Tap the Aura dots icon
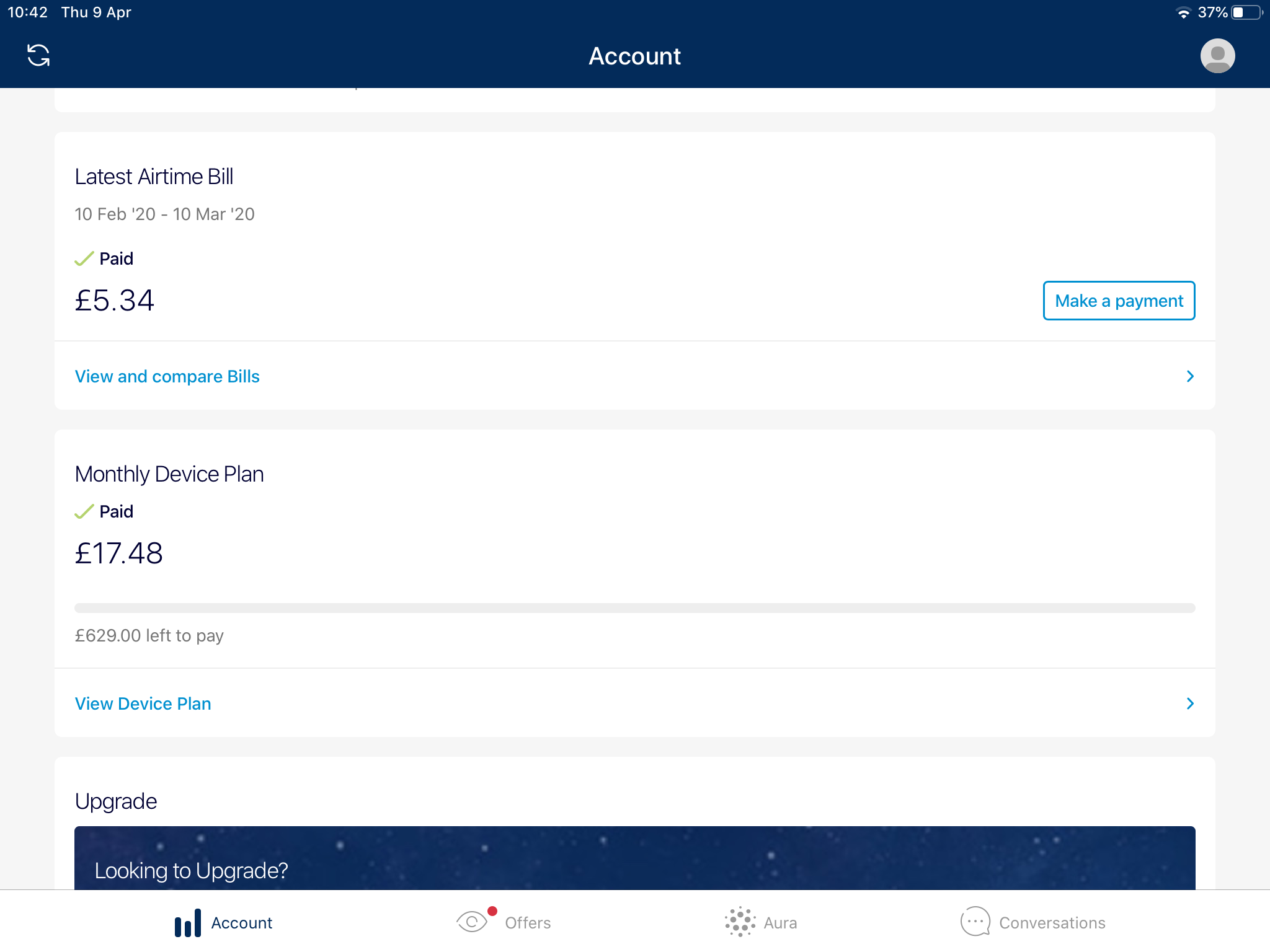 pos(740,922)
